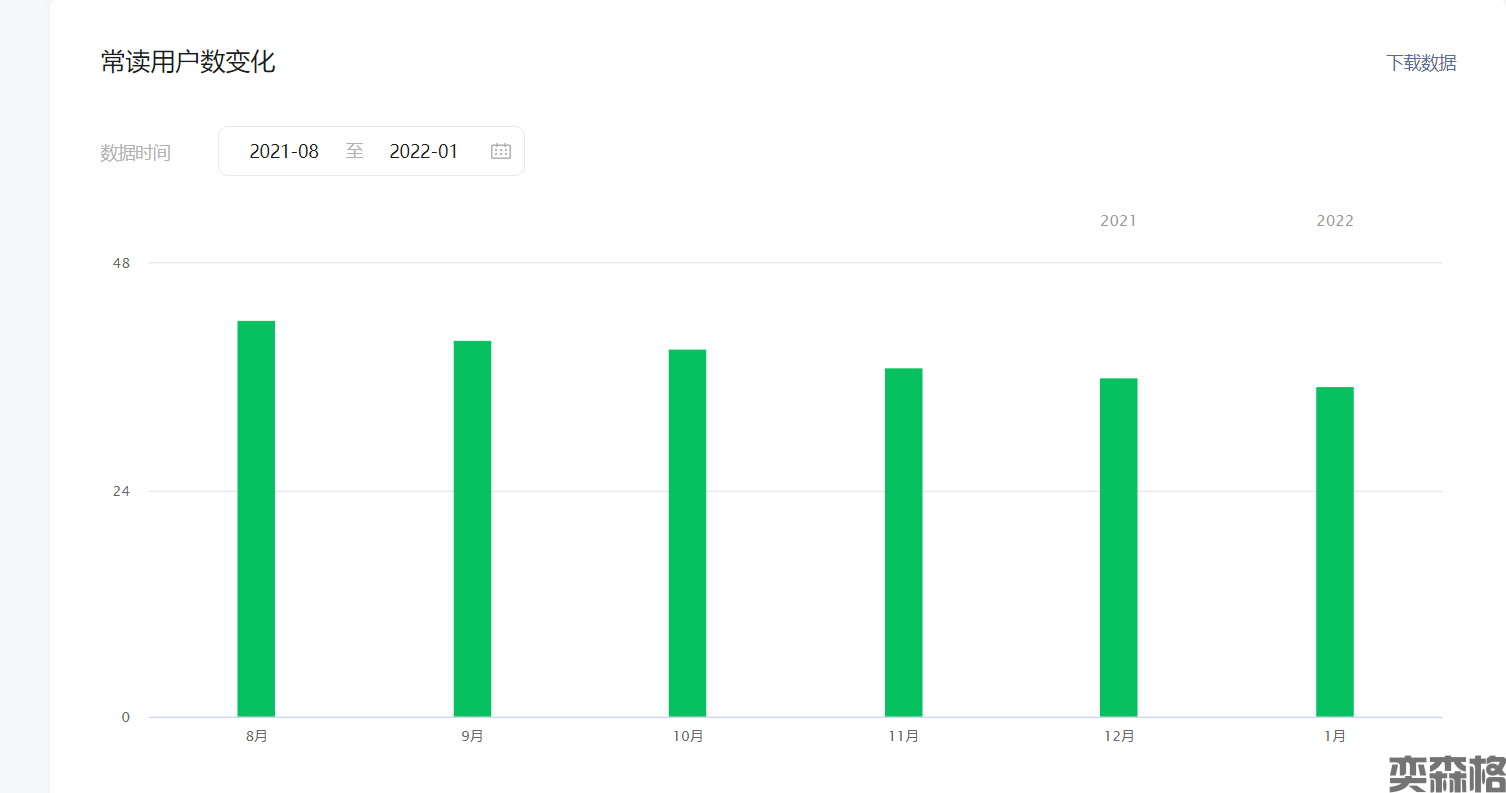Click the green bar for 8月

pos(256,519)
